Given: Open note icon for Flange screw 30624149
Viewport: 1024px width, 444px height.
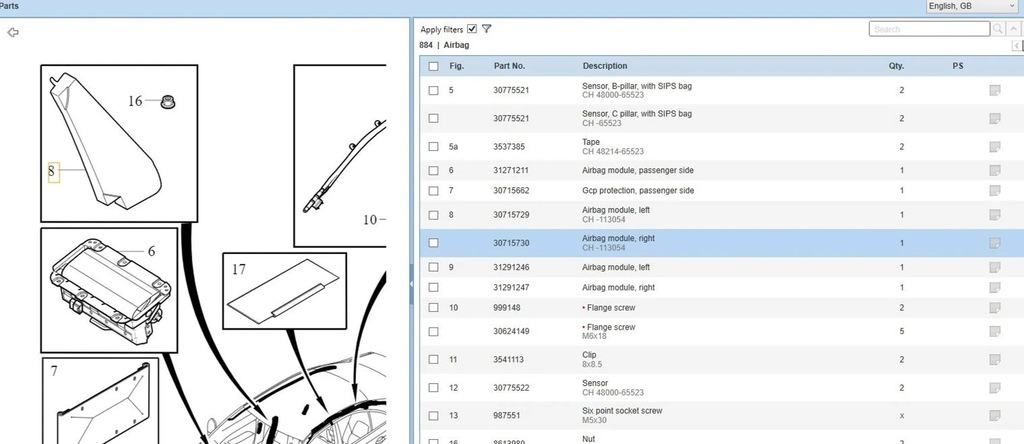Looking at the screenshot, I should 995,332.
